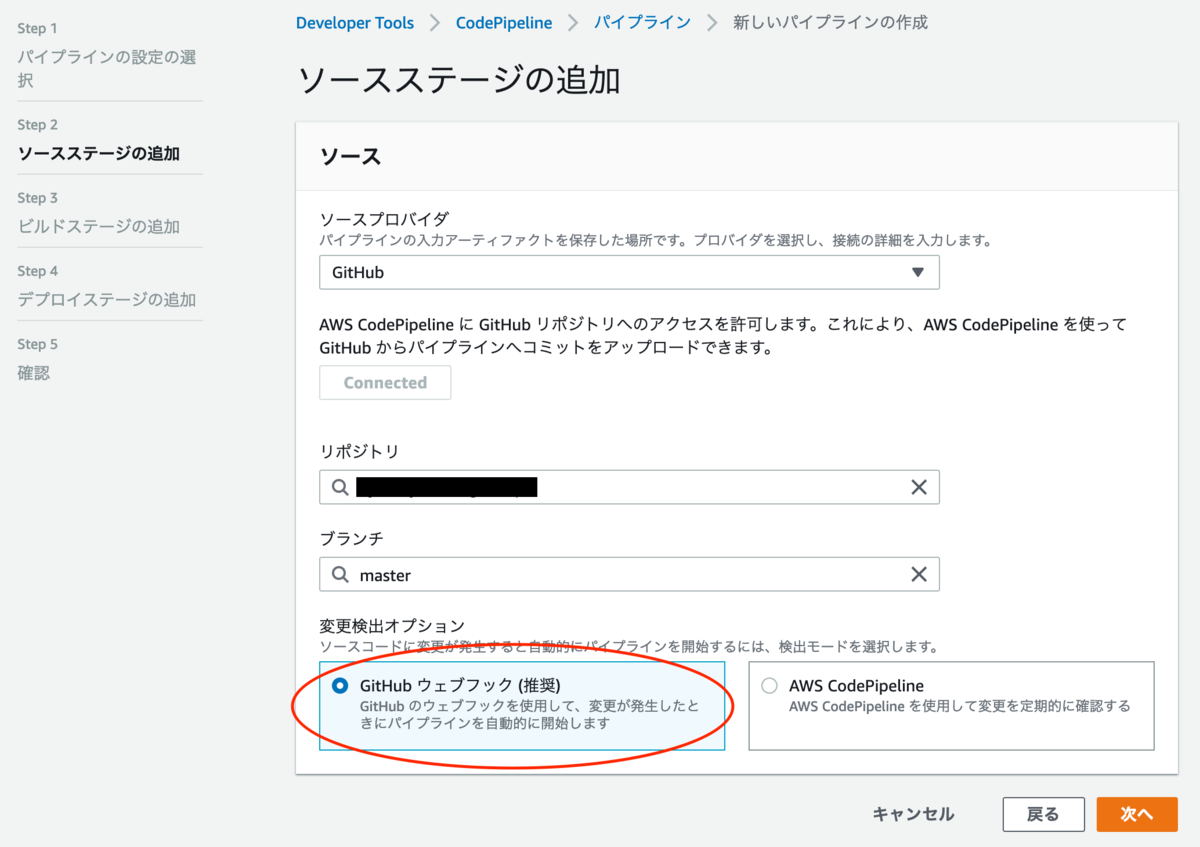The height and width of the screenshot is (847, 1200).
Task: Clear the master branch field X icon
Action: tap(918, 574)
